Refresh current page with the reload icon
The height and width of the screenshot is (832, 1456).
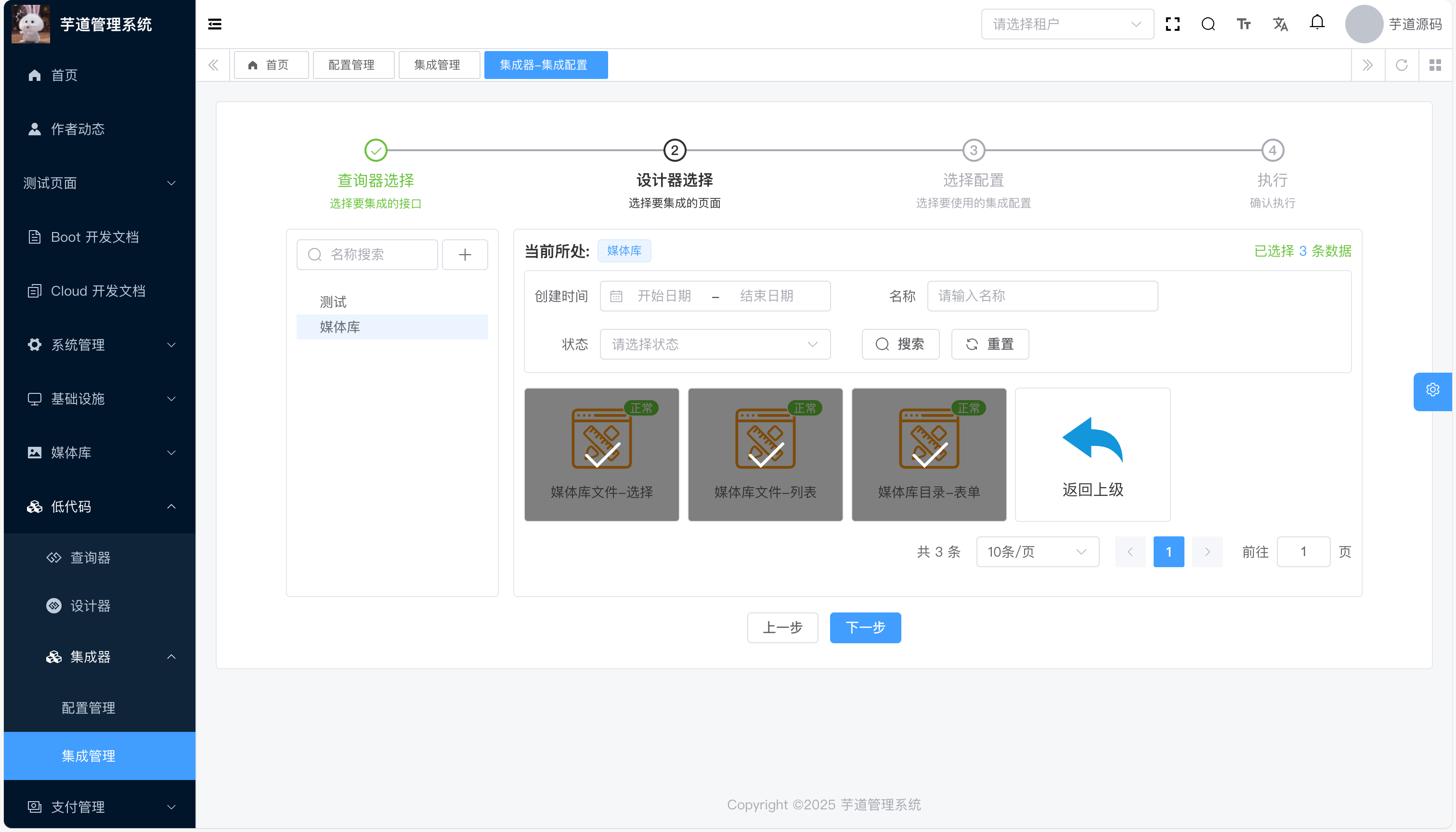tap(1401, 65)
